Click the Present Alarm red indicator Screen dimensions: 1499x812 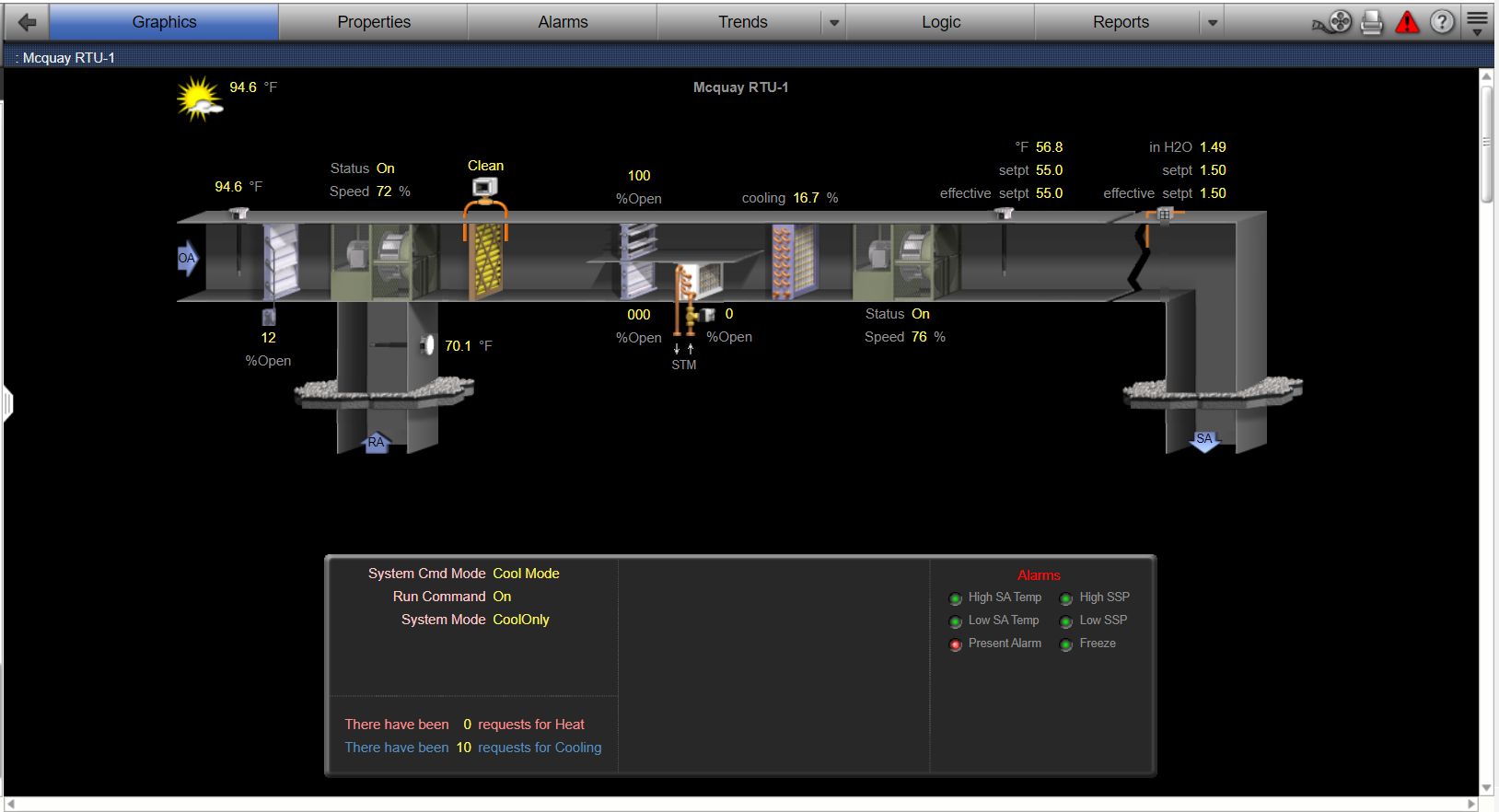(956, 644)
